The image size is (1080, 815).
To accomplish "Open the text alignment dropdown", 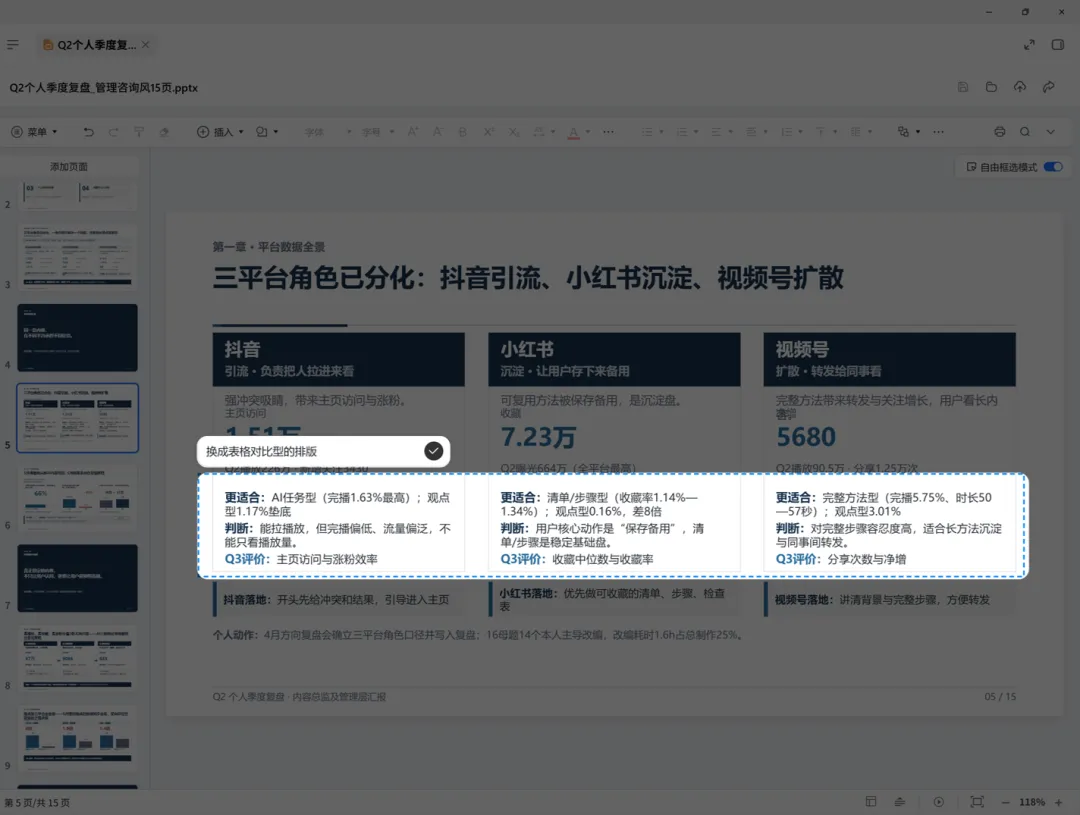I will [721, 132].
